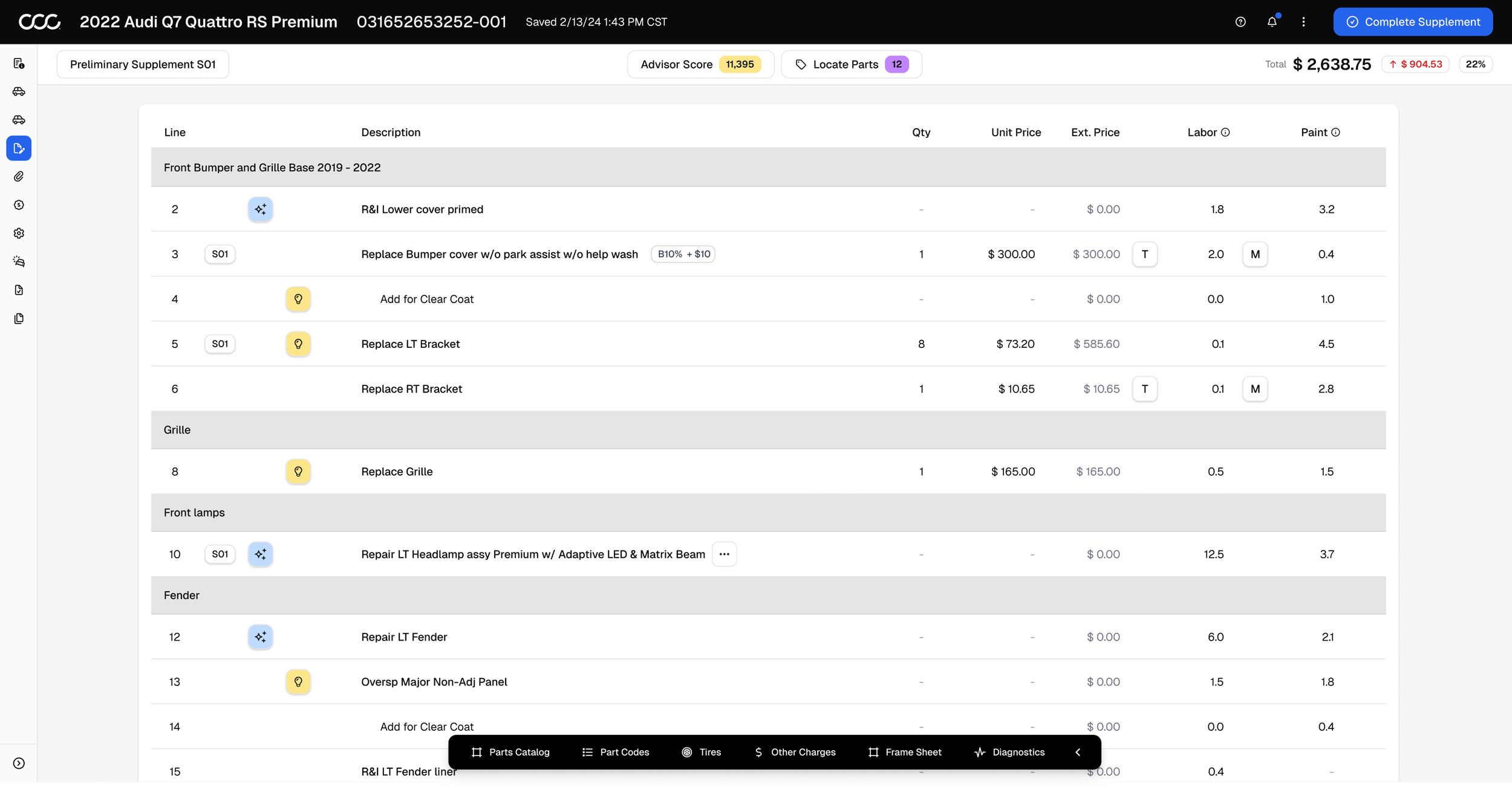
Task: Open the 22% percentage badge
Action: point(1475,64)
